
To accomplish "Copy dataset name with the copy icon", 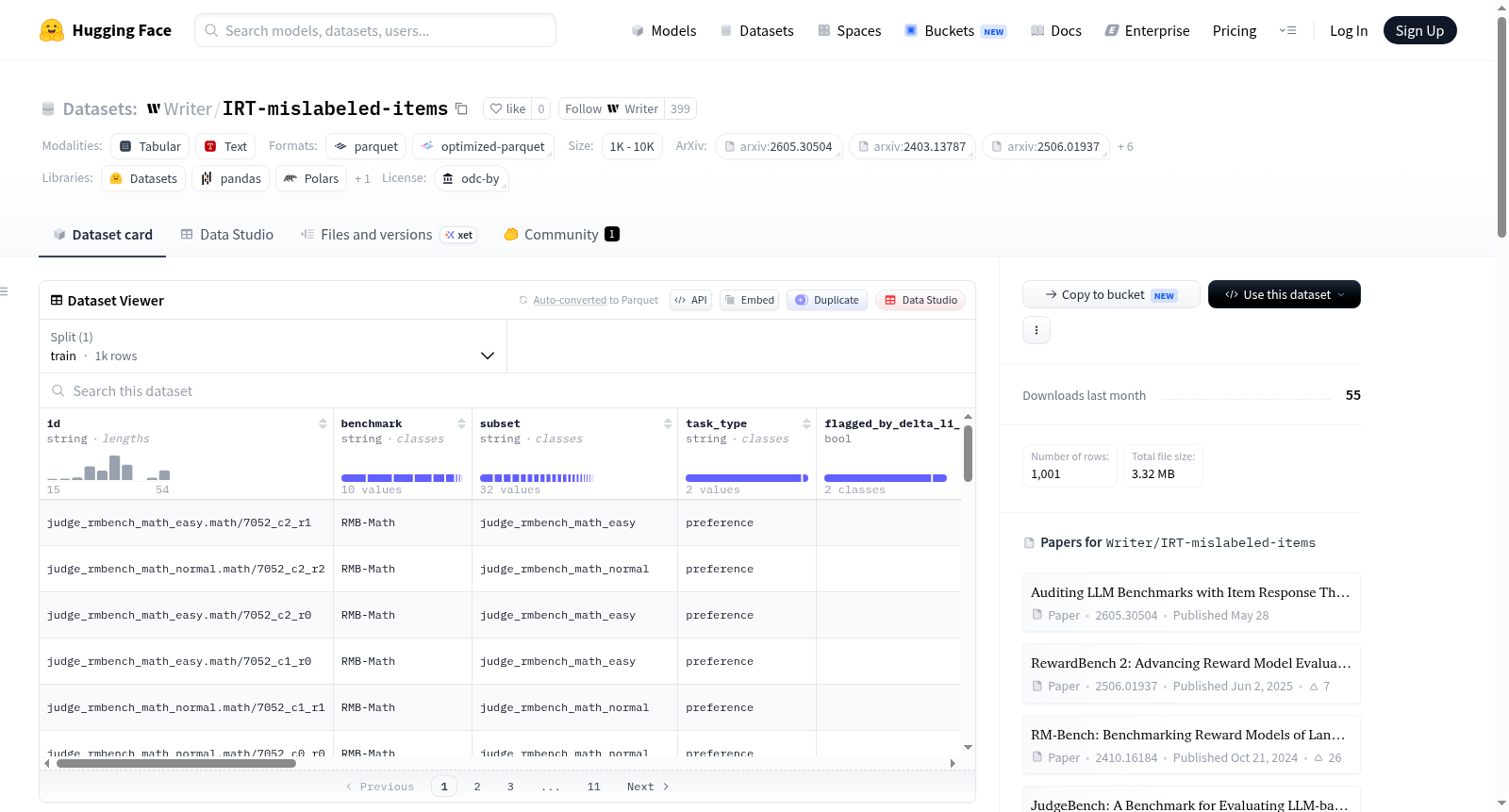I will (x=461, y=108).
